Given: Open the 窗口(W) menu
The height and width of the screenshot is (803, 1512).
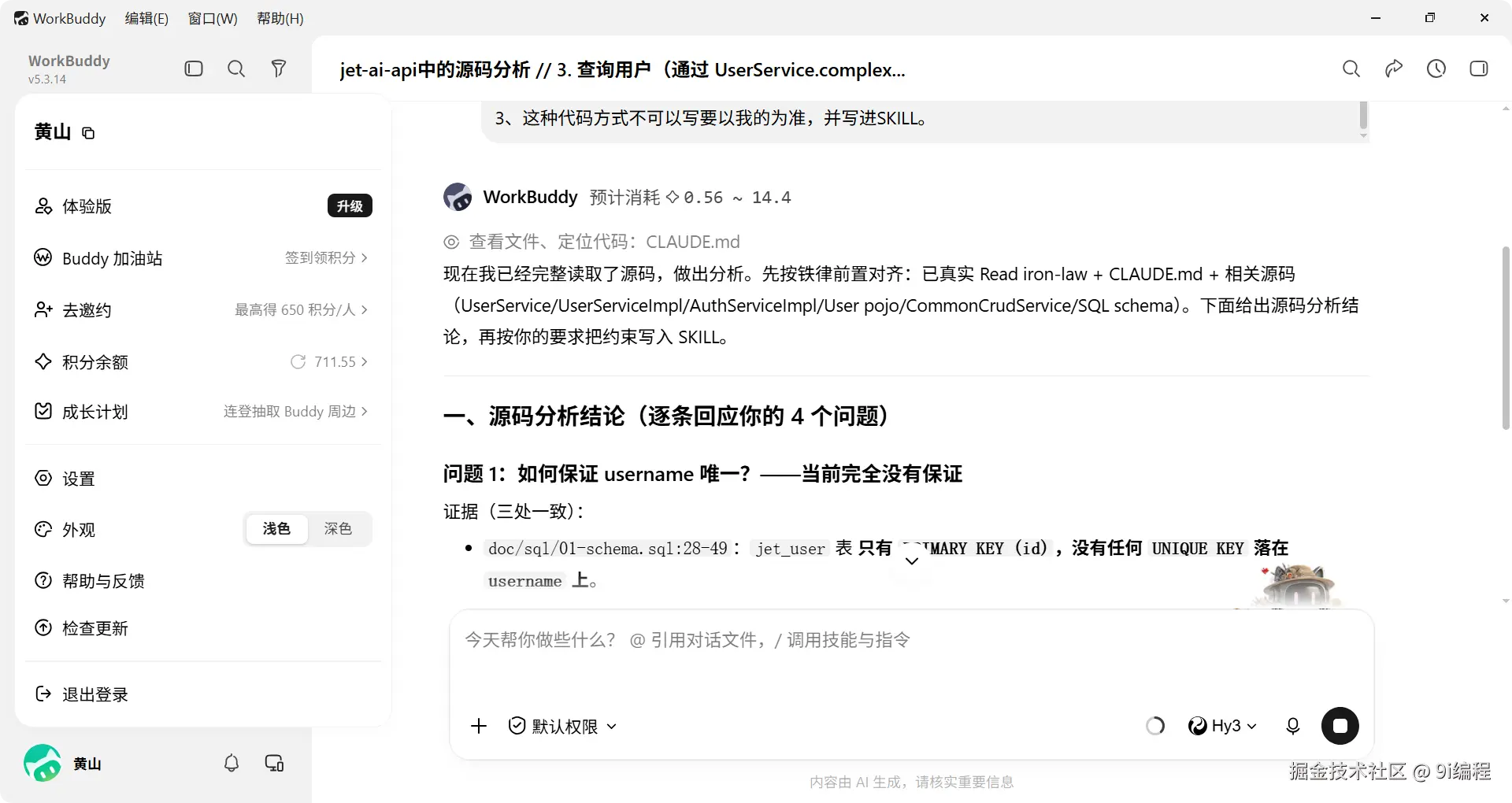Looking at the screenshot, I should [x=213, y=18].
